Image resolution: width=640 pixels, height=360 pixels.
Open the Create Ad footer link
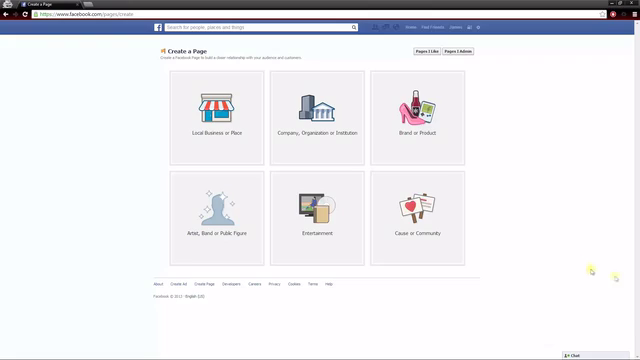point(178,284)
